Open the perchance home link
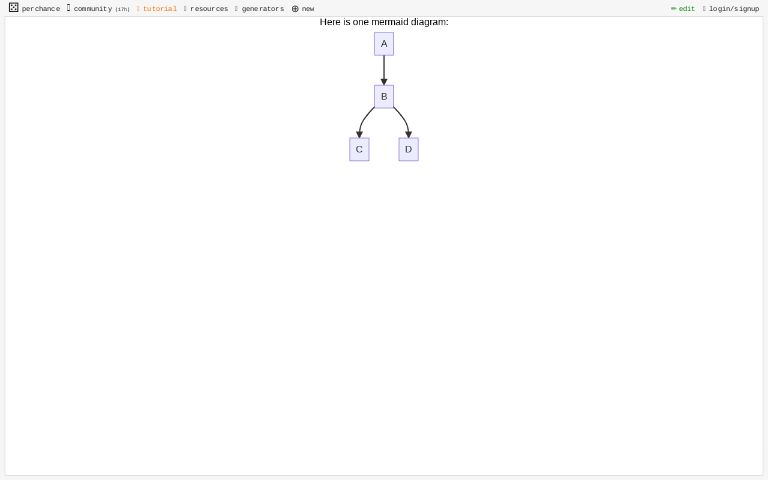The height and width of the screenshot is (480, 768). coord(41,9)
